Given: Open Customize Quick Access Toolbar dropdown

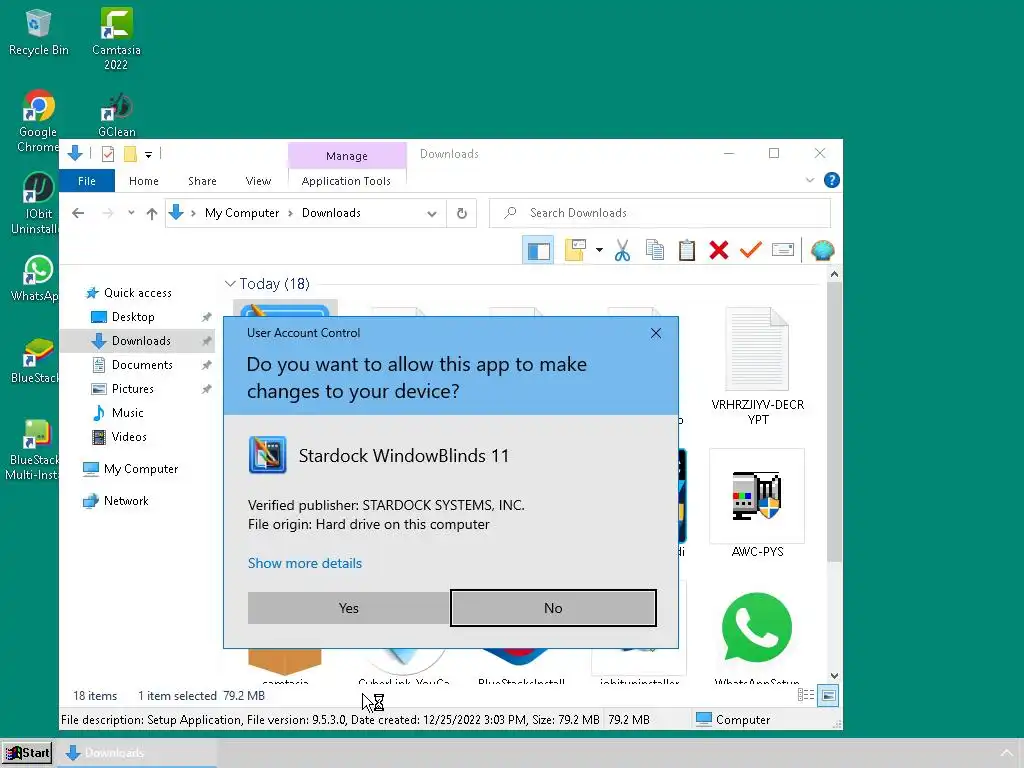Looking at the screenshot, I should (148, 155).
